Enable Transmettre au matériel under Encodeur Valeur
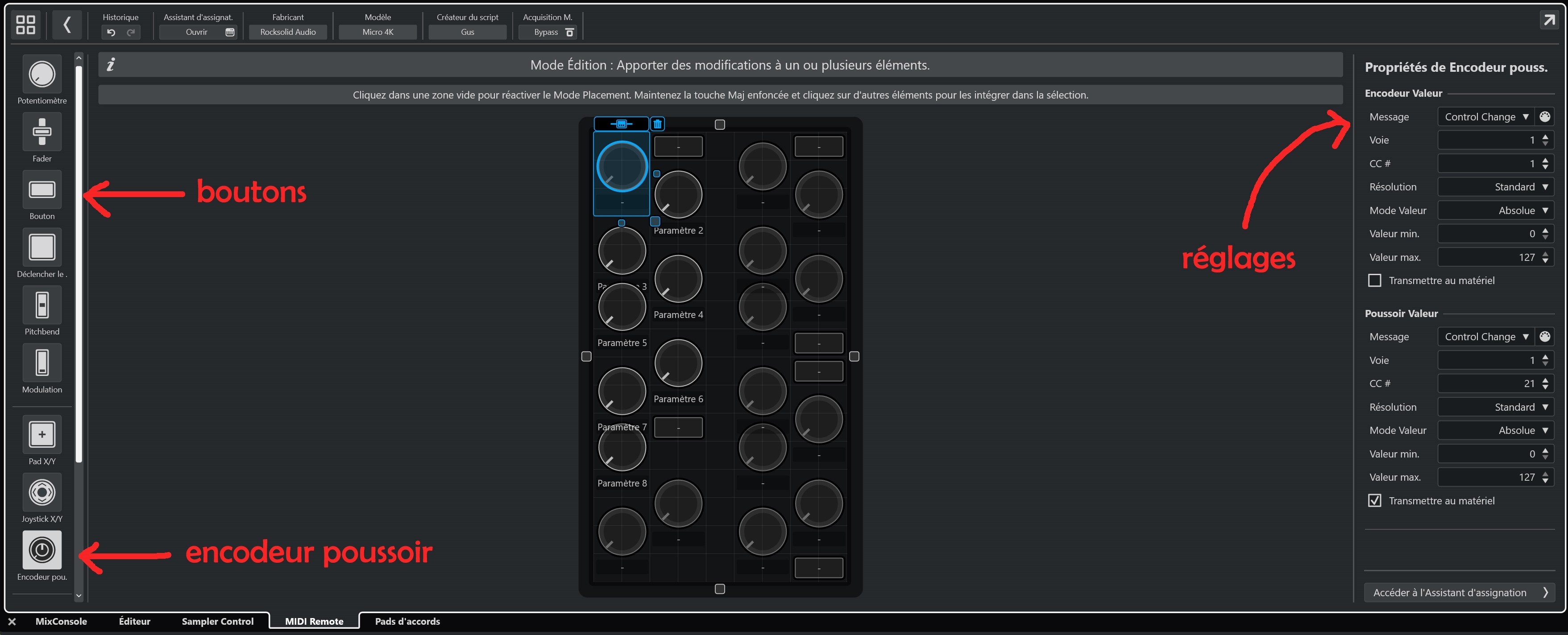The width and height of the screenshot is (1568, 635). coord(1374,280)
